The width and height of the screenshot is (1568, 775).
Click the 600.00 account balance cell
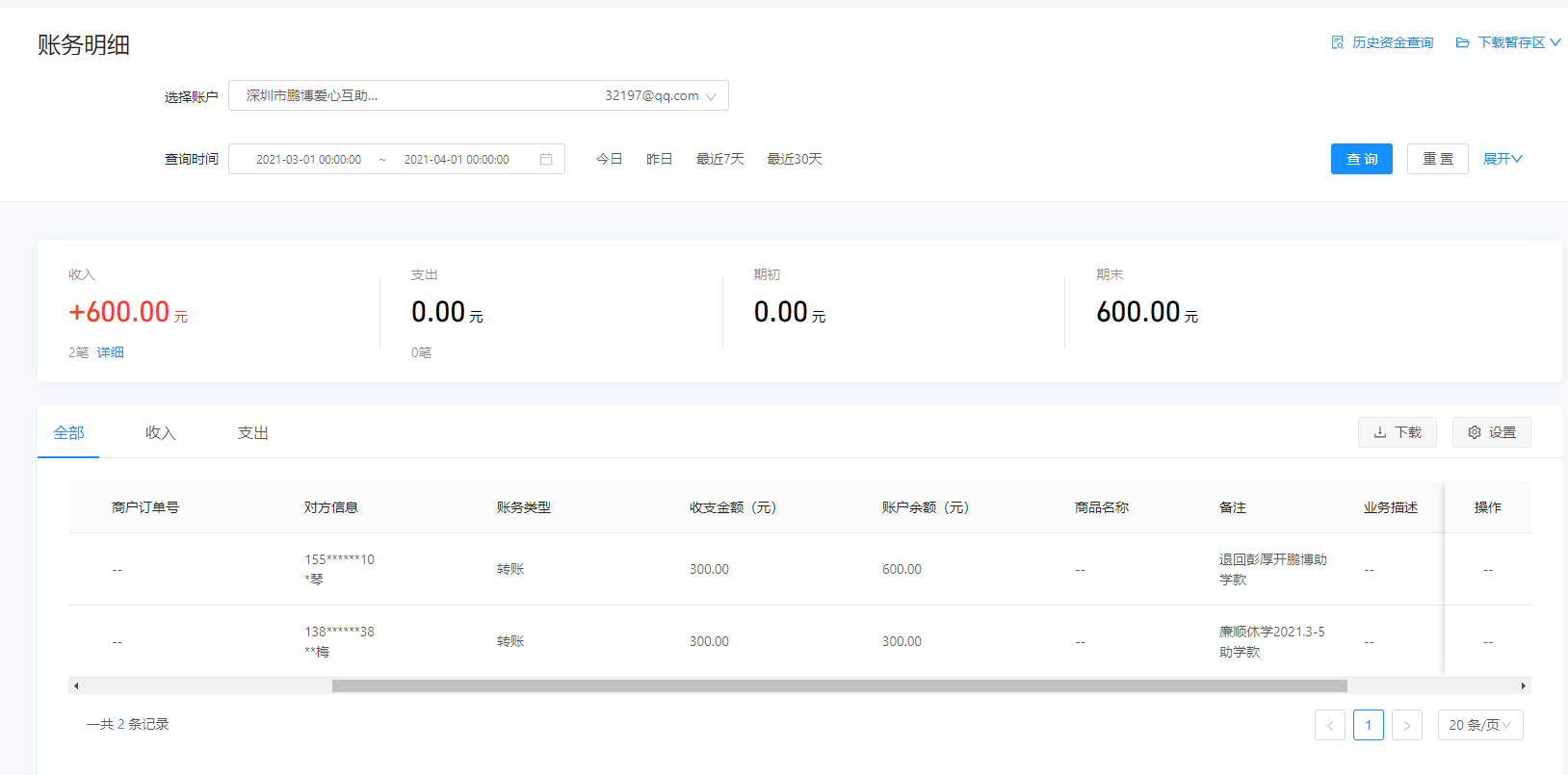902,569
